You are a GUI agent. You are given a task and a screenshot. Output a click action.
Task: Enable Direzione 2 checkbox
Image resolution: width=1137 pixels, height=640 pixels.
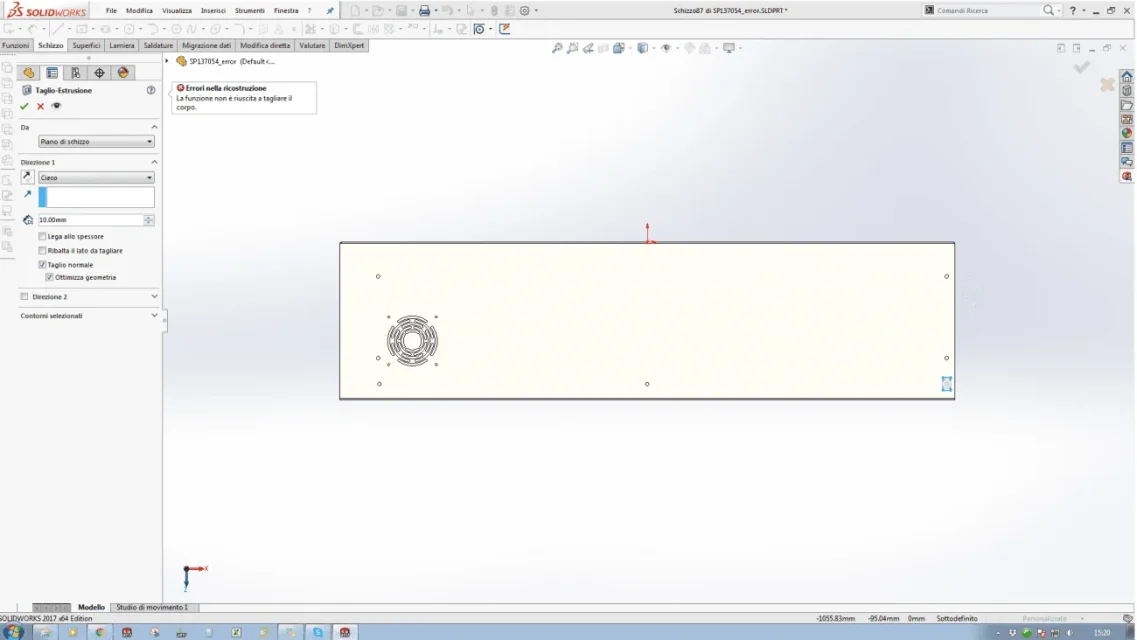25,296
